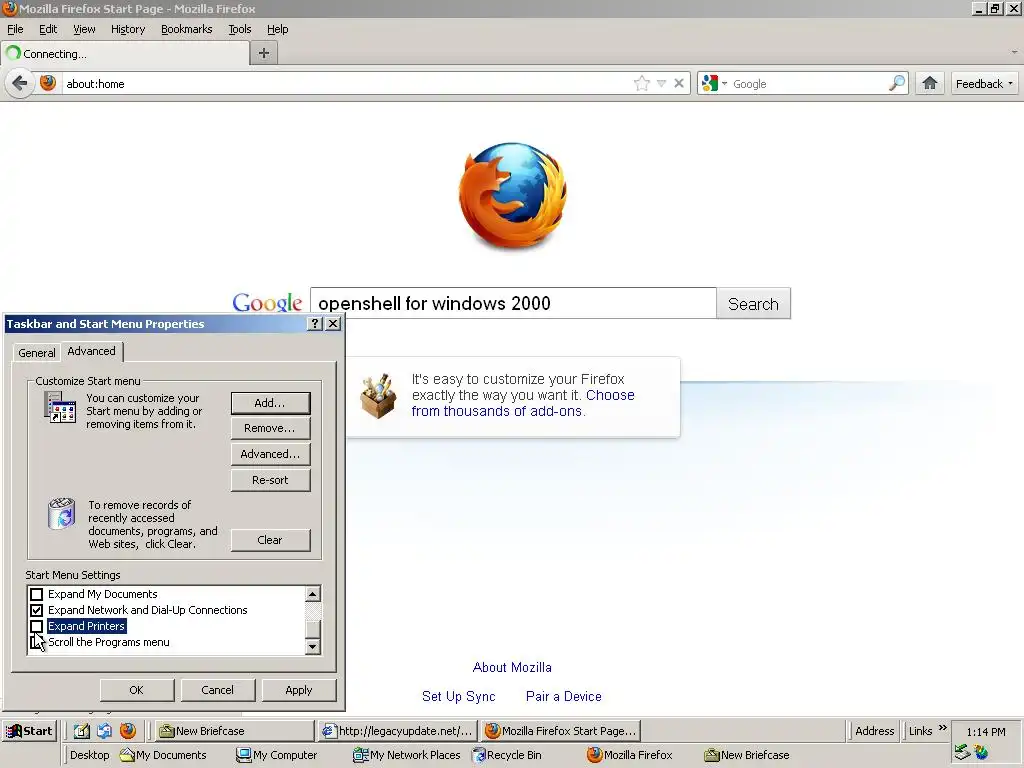This screenshot has width=1024, height=768.
Task: Click the Google search text field on start page
Action: pos(513,303)
